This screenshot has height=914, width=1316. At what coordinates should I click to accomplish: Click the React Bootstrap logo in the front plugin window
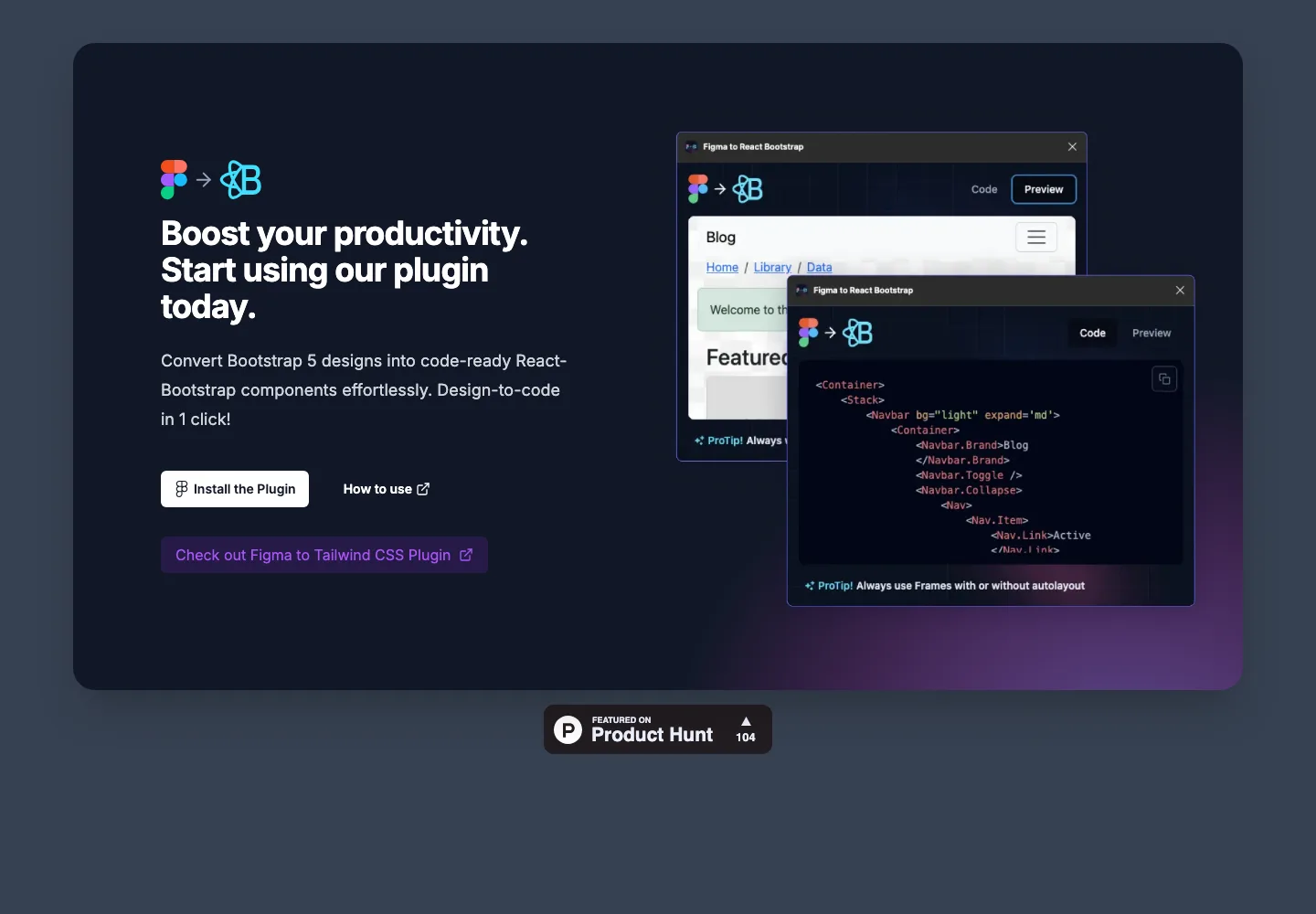click(x=857, y=333)
